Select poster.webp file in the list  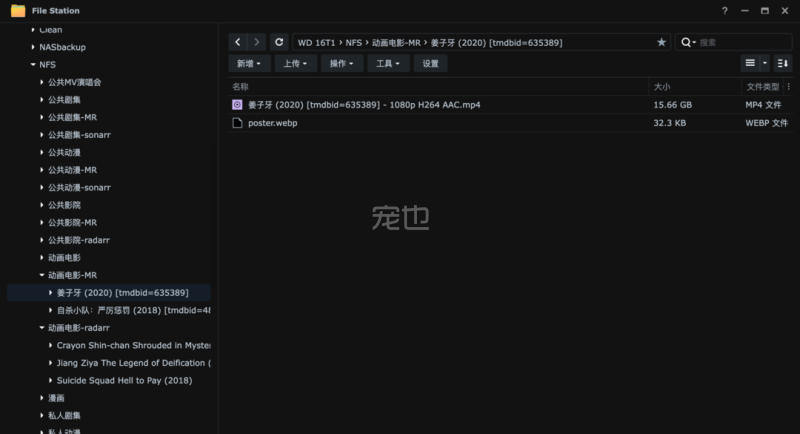pos(272,123)
